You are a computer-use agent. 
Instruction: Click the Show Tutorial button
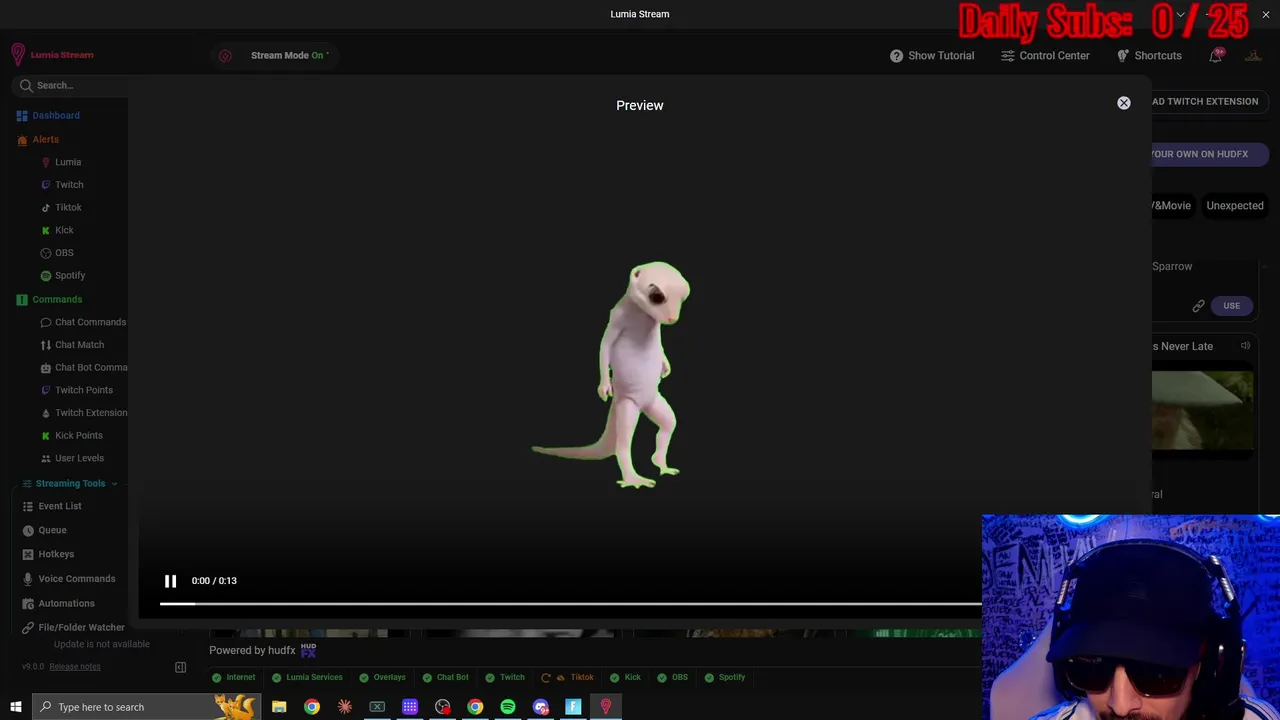(x=932, y=56)
